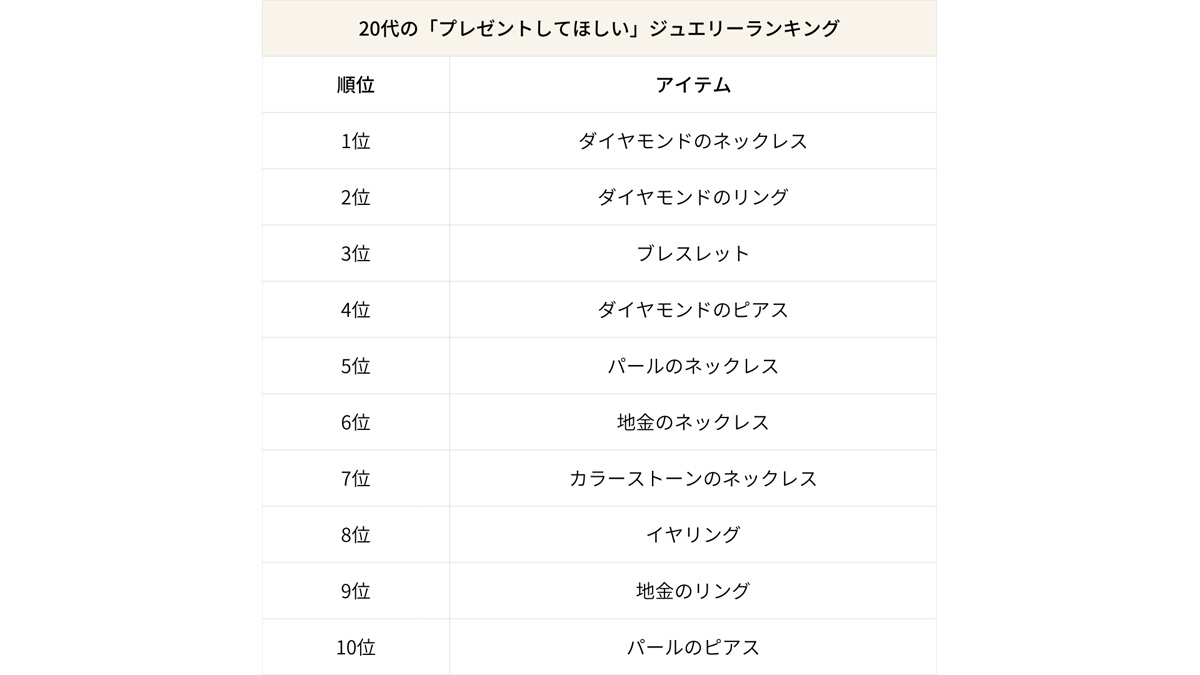Viewport: 1200px width, 675px height.
Task: Click the 地金のネックレス item cell
Action: 693,422
